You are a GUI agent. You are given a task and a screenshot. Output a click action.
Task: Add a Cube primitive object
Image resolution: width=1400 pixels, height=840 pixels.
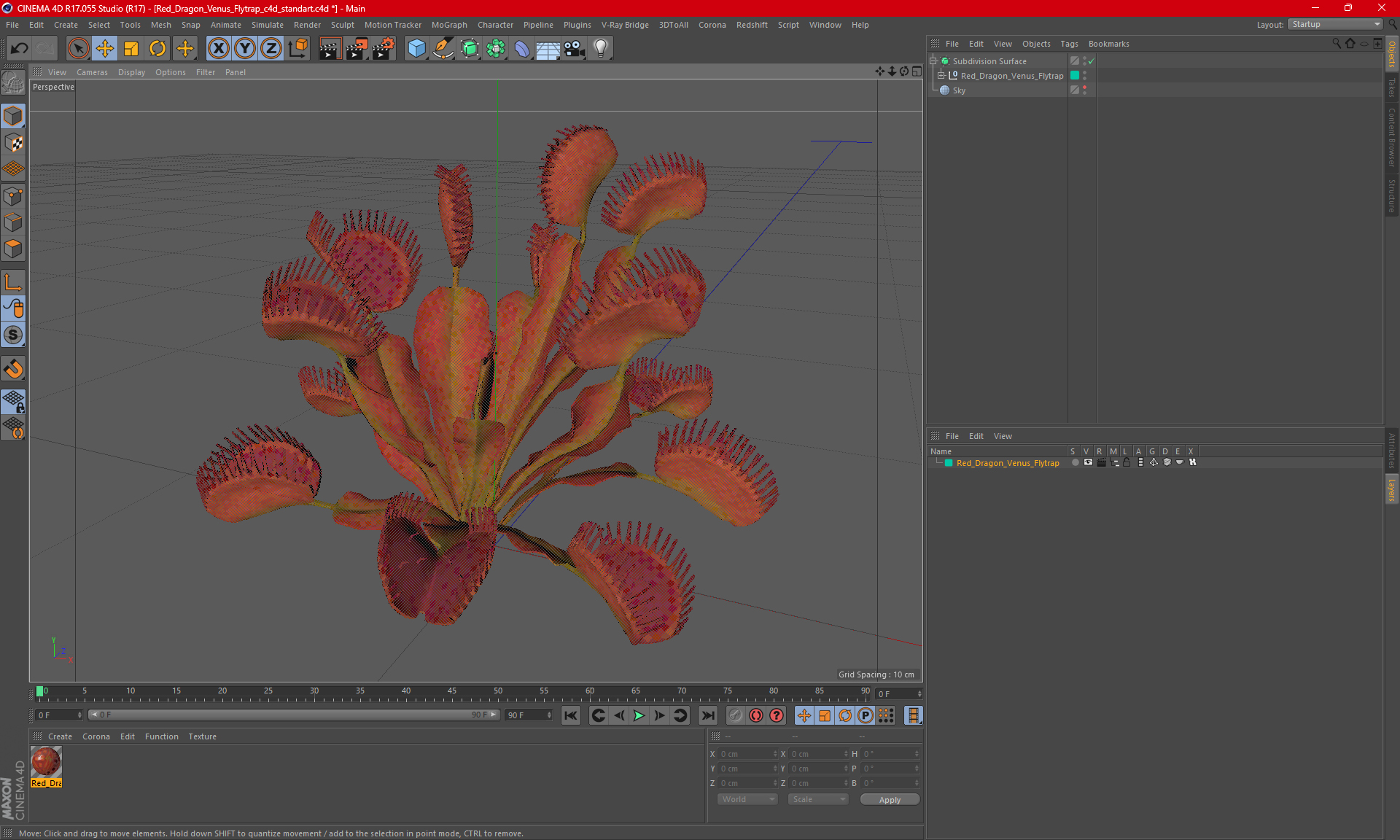tap(416, 49)
